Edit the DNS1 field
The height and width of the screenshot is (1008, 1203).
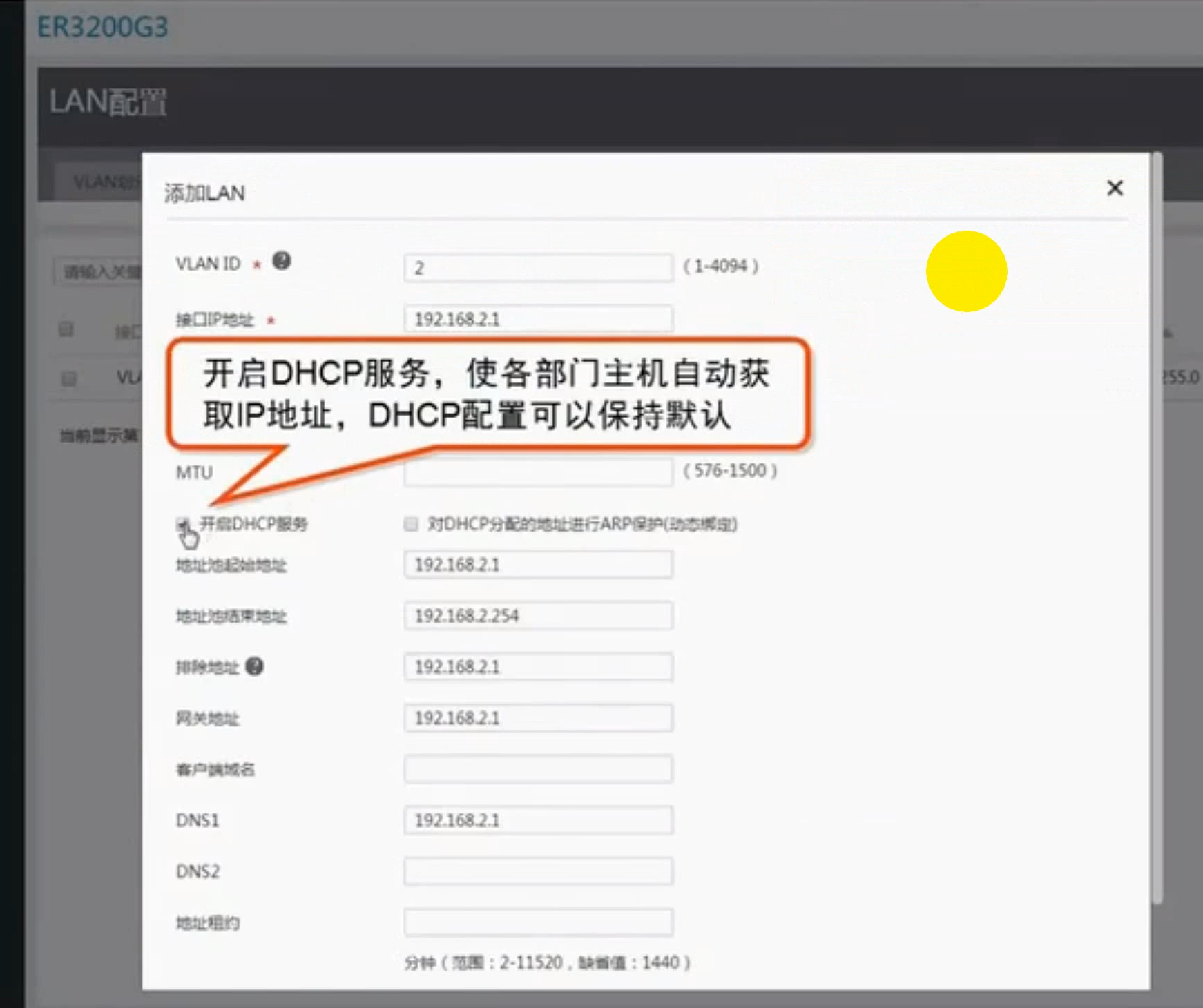[538, 820]
